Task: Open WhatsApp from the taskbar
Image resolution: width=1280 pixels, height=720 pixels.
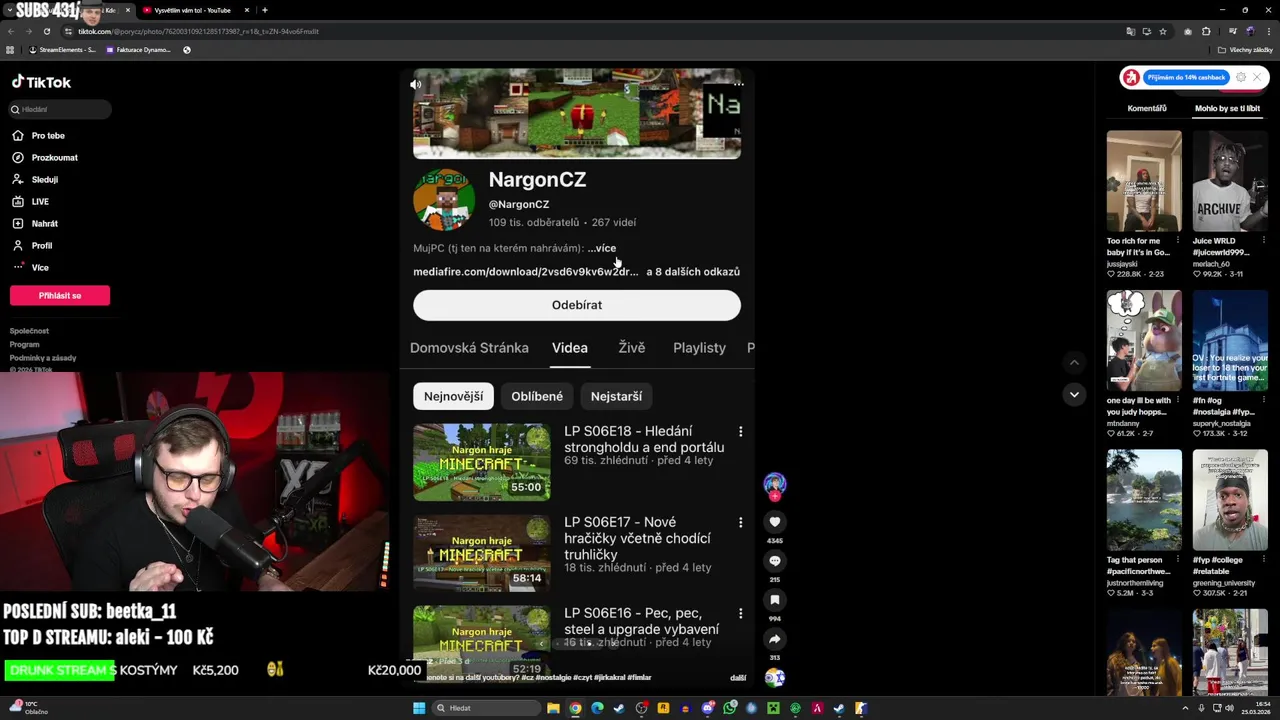Action: (729, 708)
